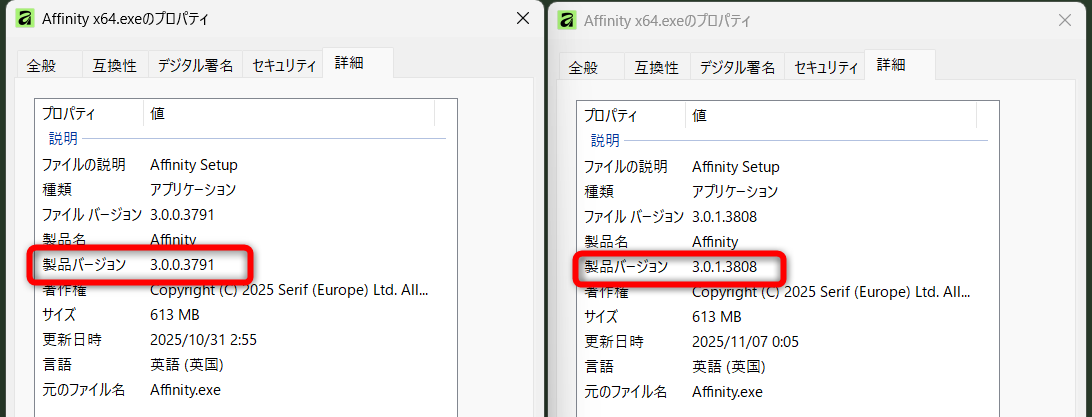This screenshot has width=1092, height=417.
Task: Switch to 互換性 tab in left window
Action: click(x=114, y=66)
